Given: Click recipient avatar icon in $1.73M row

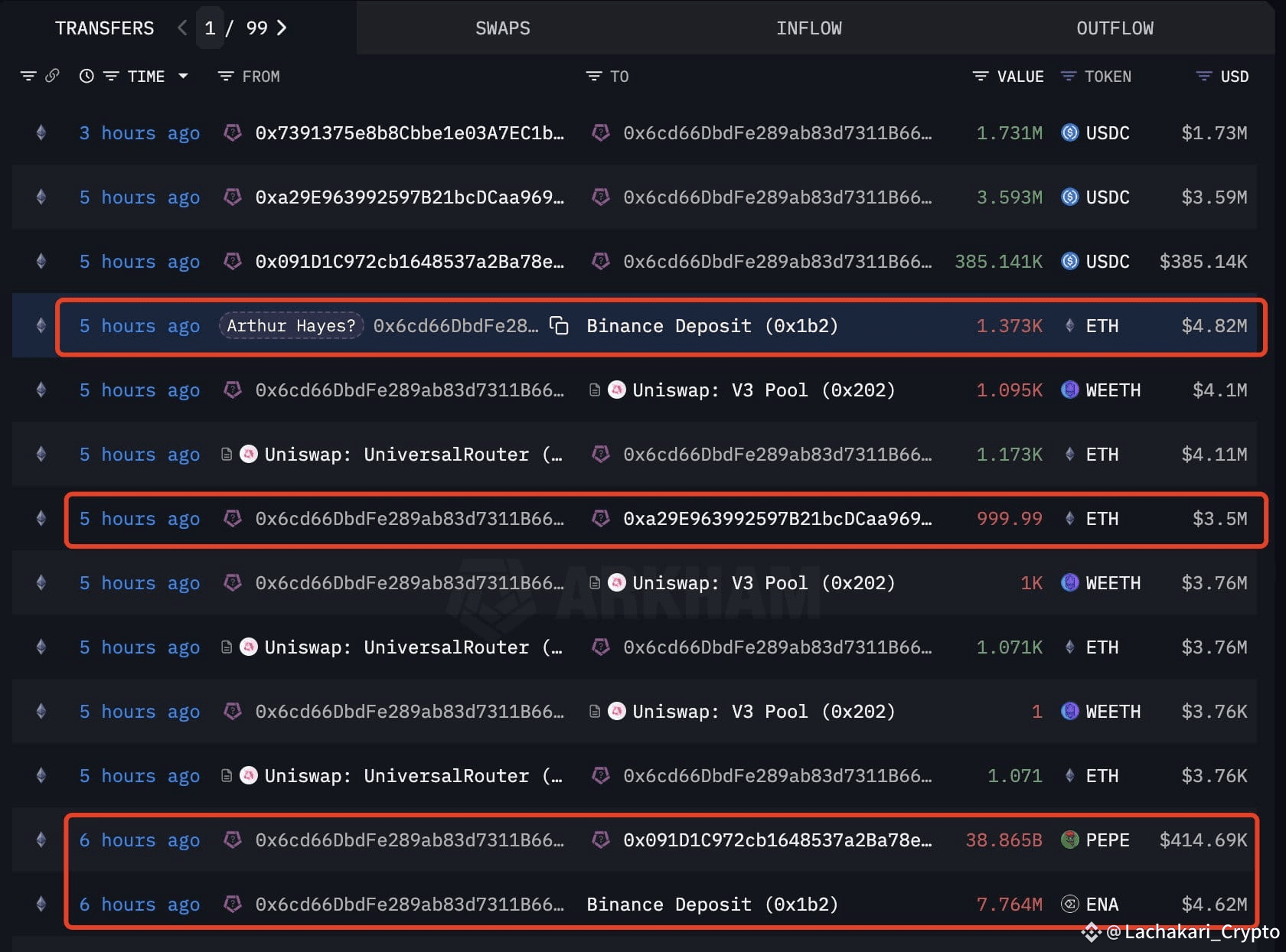Looking at the screenshot, I should (601, 133).
